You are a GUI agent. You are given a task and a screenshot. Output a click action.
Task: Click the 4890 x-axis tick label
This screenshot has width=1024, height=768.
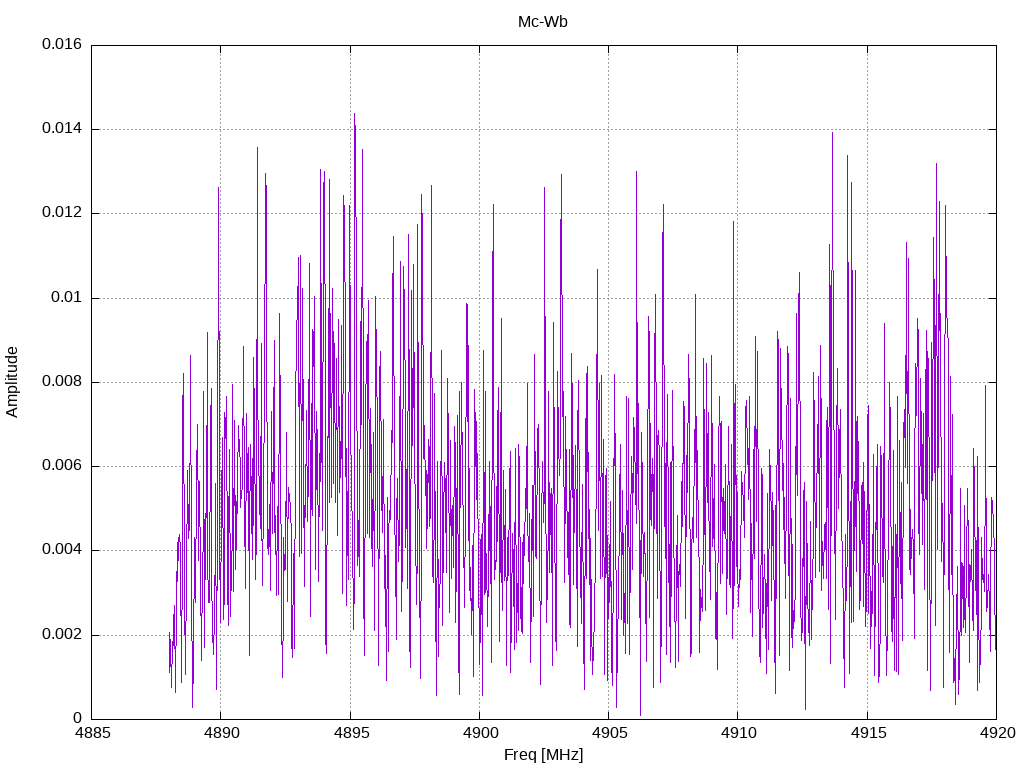click(221, 733)
